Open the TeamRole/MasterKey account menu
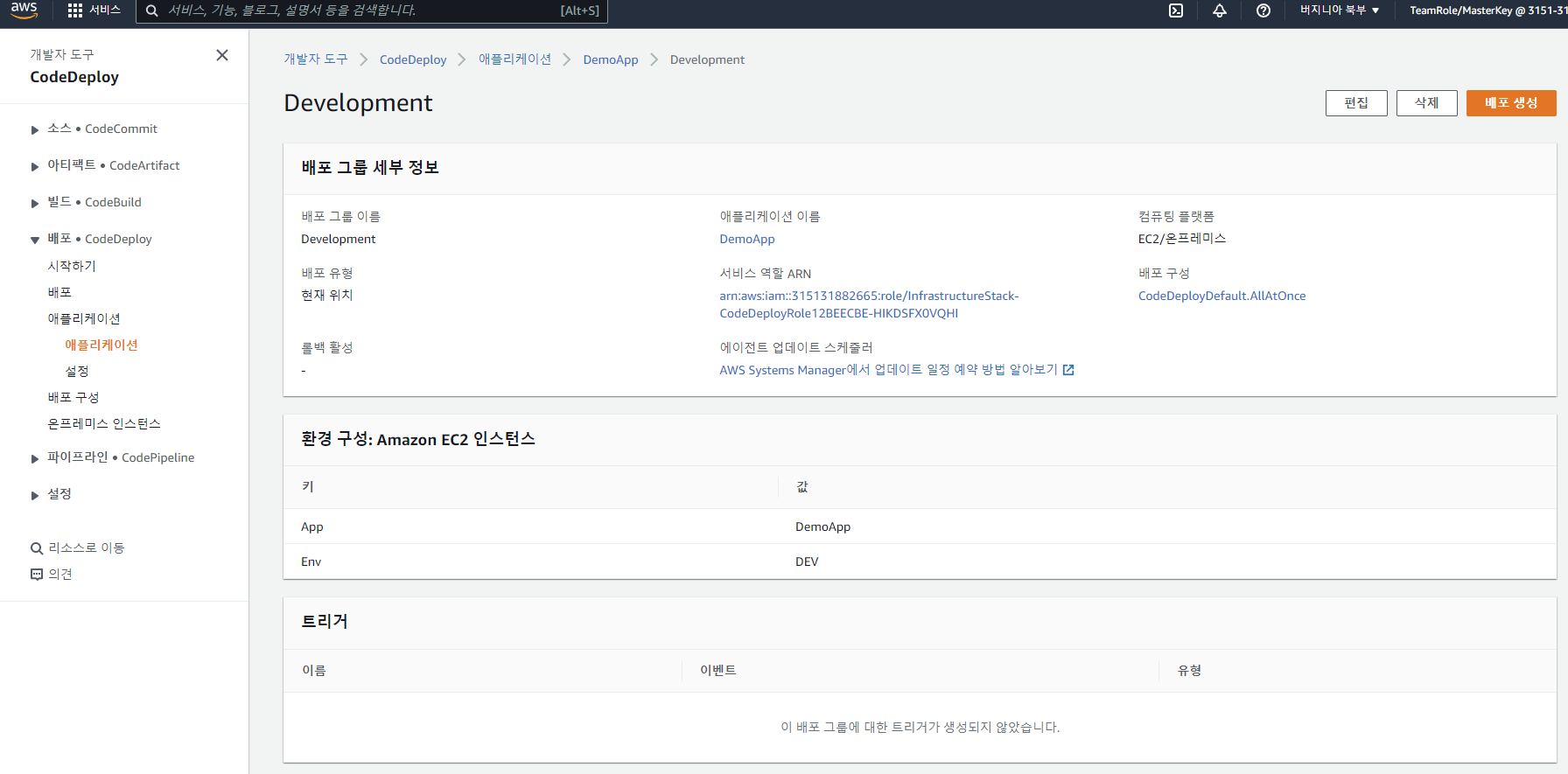Screen dimensions: 1568x774 (1488, 10)
